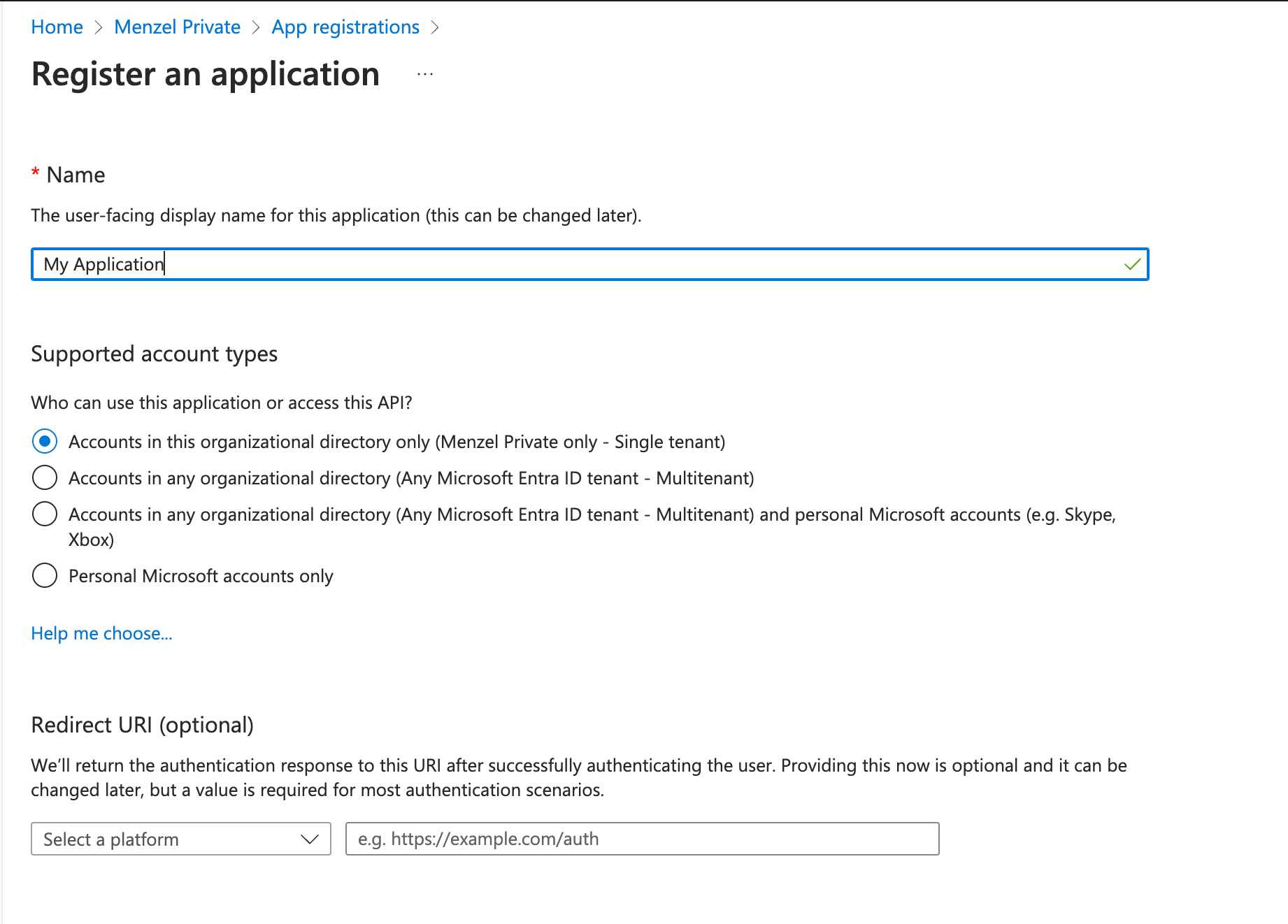The image size is (1288, 924).
Task: Click the chevron after App registrations breadcrumb
Action: point(435,27)
